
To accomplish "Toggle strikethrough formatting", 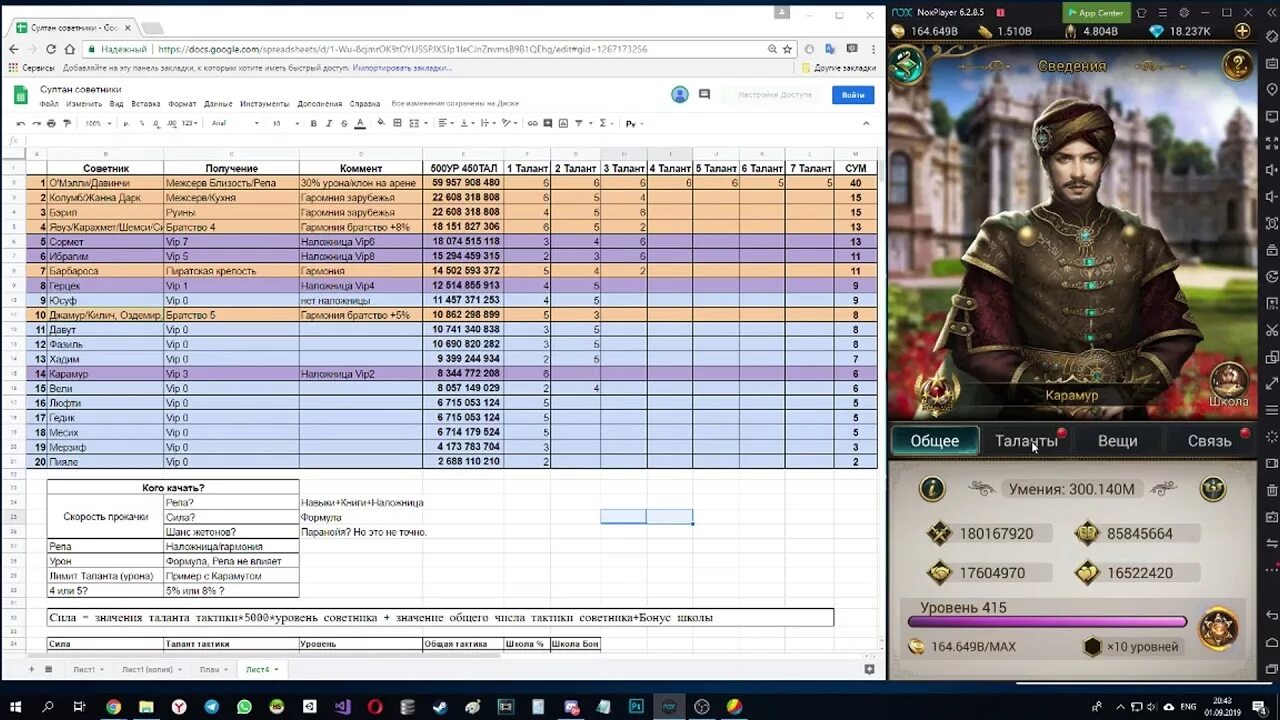I will click(x=345, y=123).
